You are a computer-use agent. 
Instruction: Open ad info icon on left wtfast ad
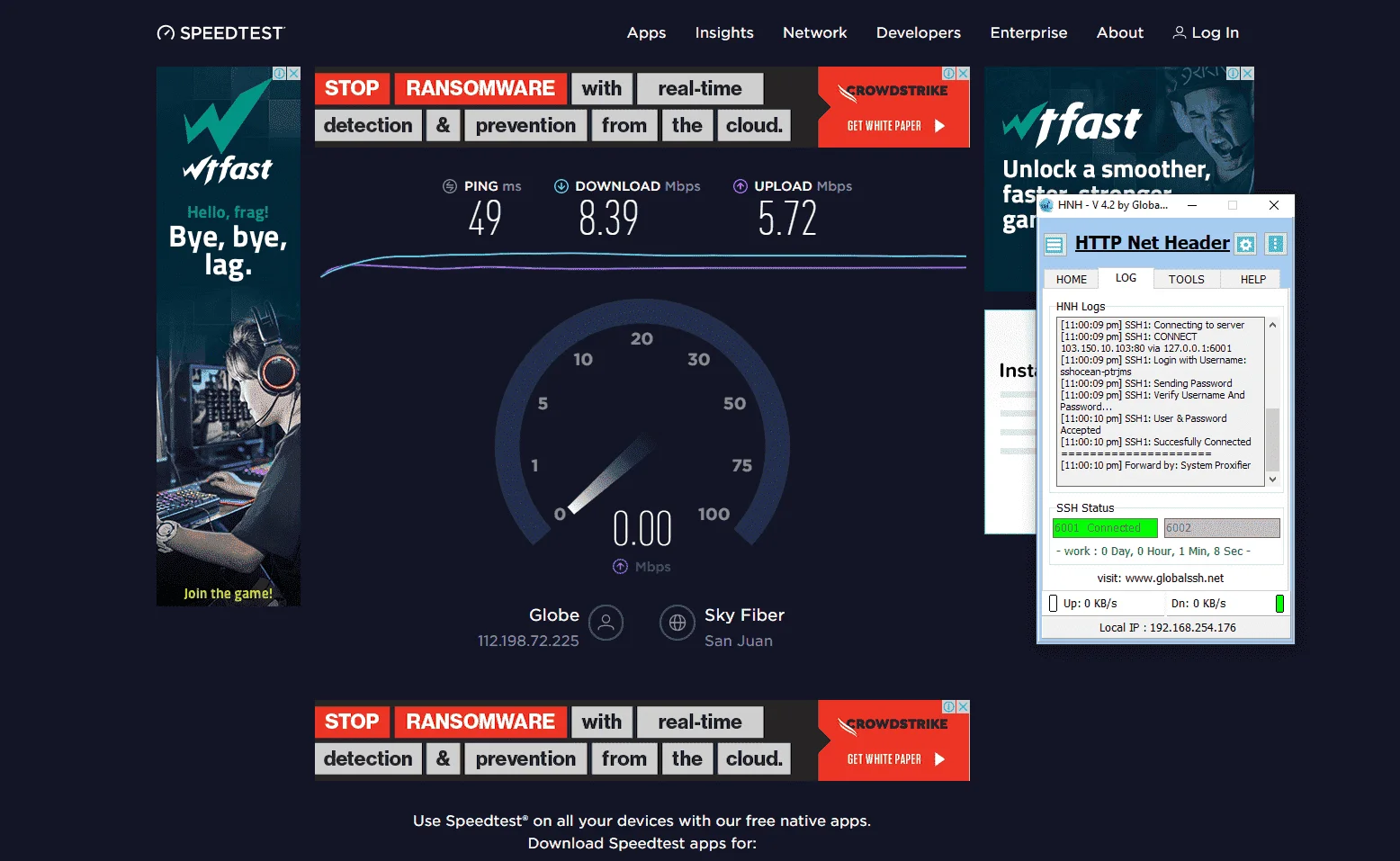click(280, 73)
